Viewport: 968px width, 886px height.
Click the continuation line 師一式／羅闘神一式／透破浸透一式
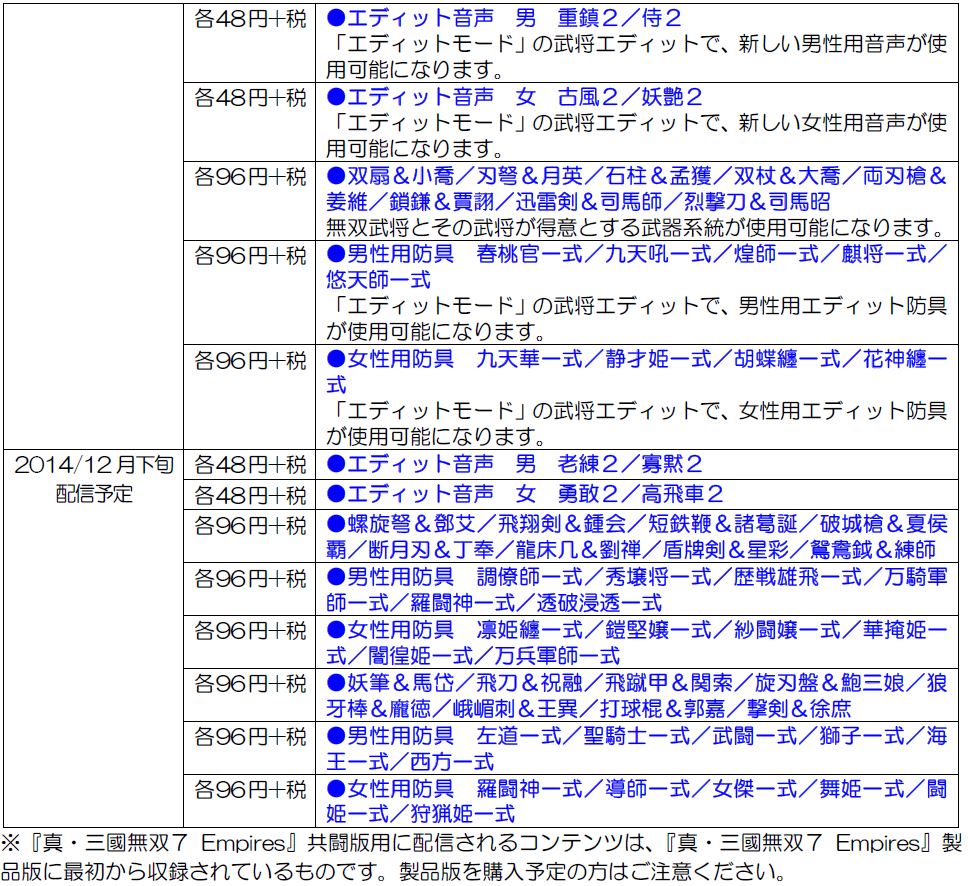494,603
